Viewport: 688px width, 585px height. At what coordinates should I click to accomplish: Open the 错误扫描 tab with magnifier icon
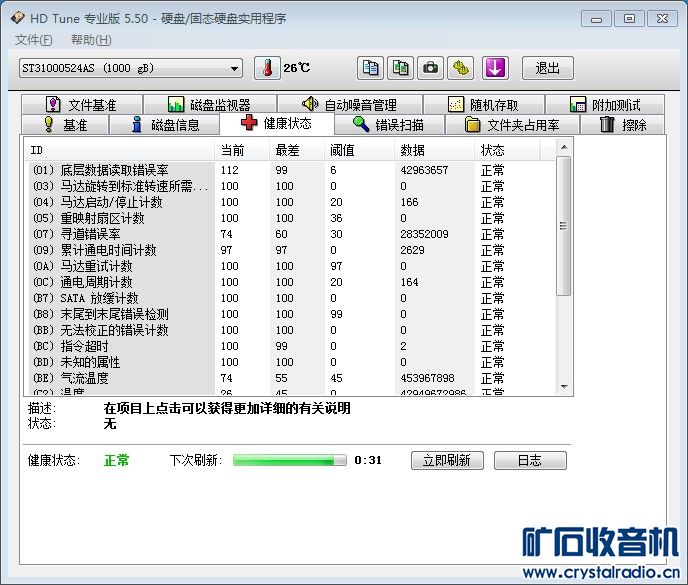(389, 125)
